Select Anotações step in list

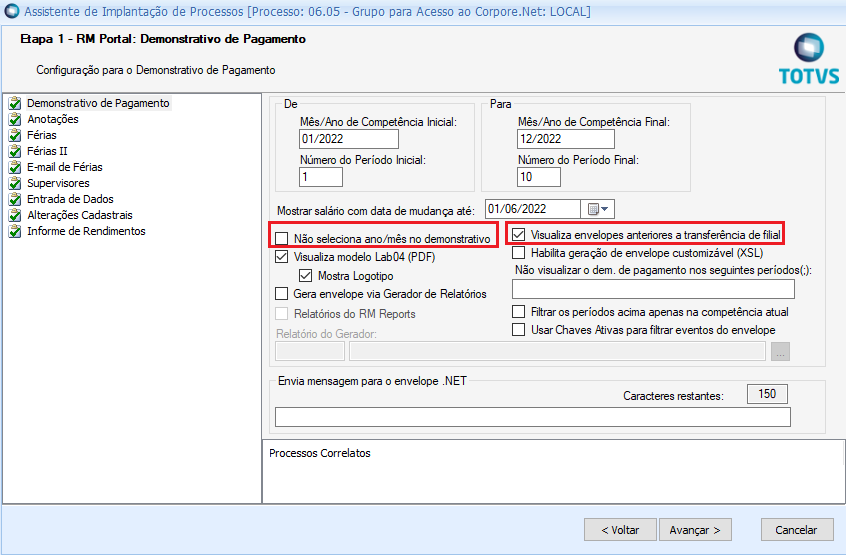coord(53,119)
